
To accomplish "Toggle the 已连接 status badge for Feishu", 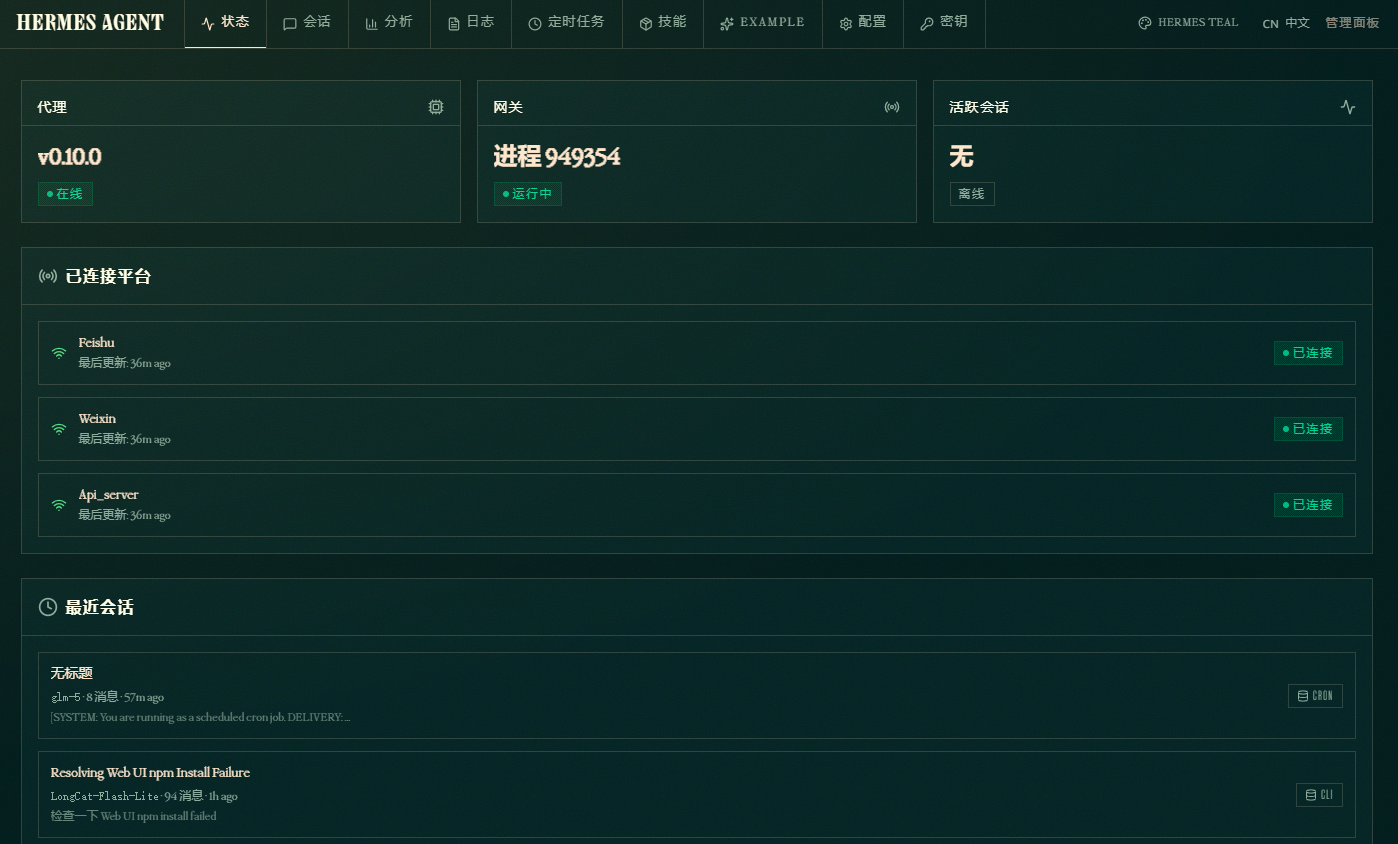I will coord(1308,352).
